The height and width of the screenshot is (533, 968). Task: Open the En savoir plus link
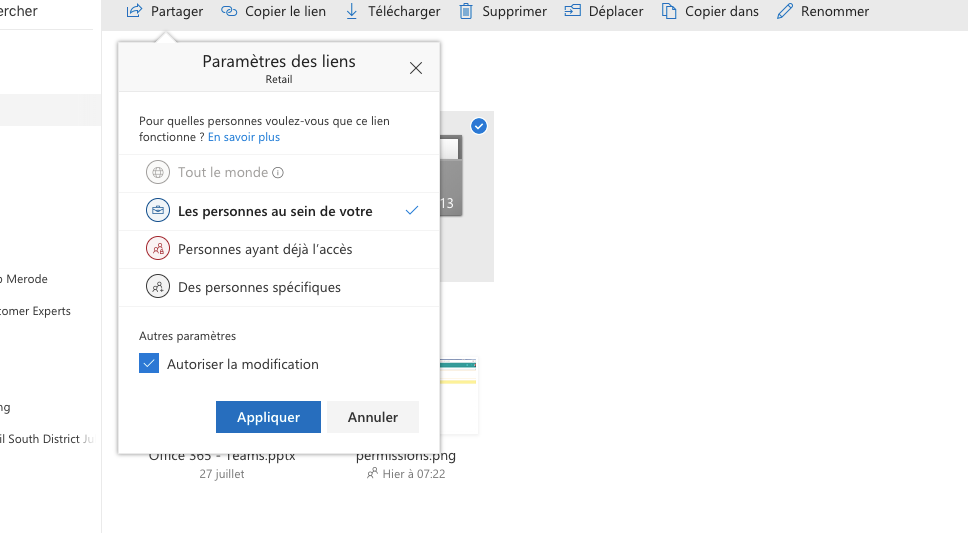244,137
